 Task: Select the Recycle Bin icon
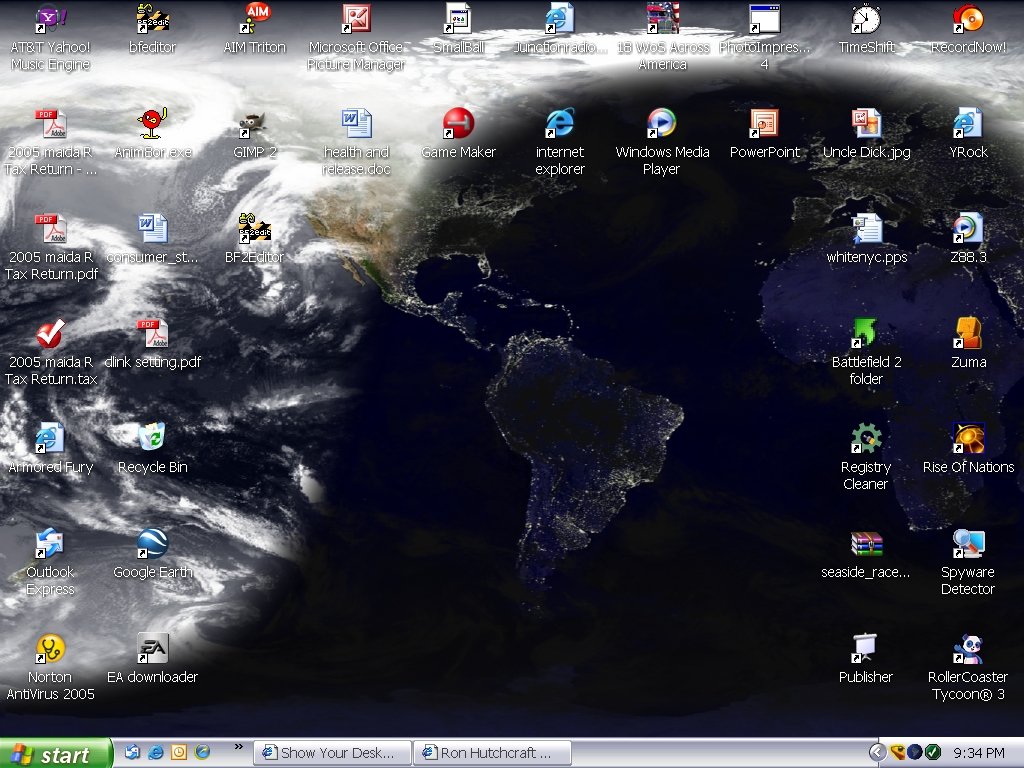coord(152,440)
